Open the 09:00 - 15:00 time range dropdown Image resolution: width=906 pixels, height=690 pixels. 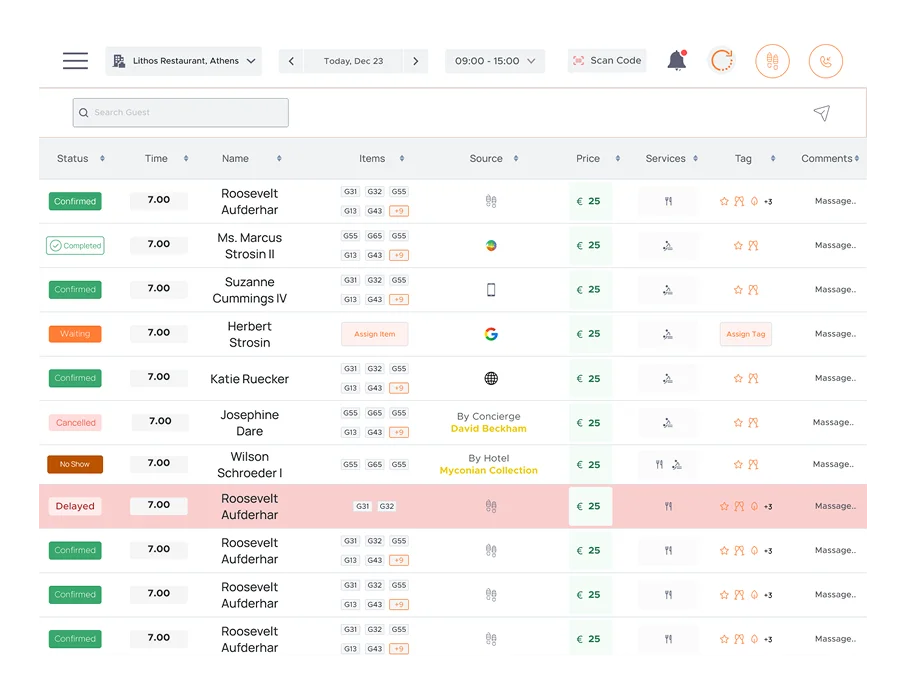(495, 61)
